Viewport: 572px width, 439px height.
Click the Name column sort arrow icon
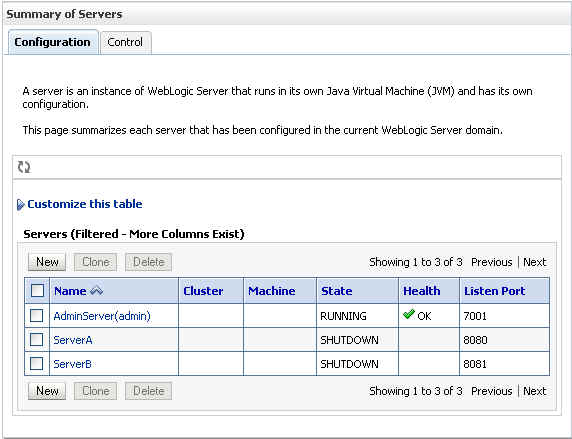point(96,291)
